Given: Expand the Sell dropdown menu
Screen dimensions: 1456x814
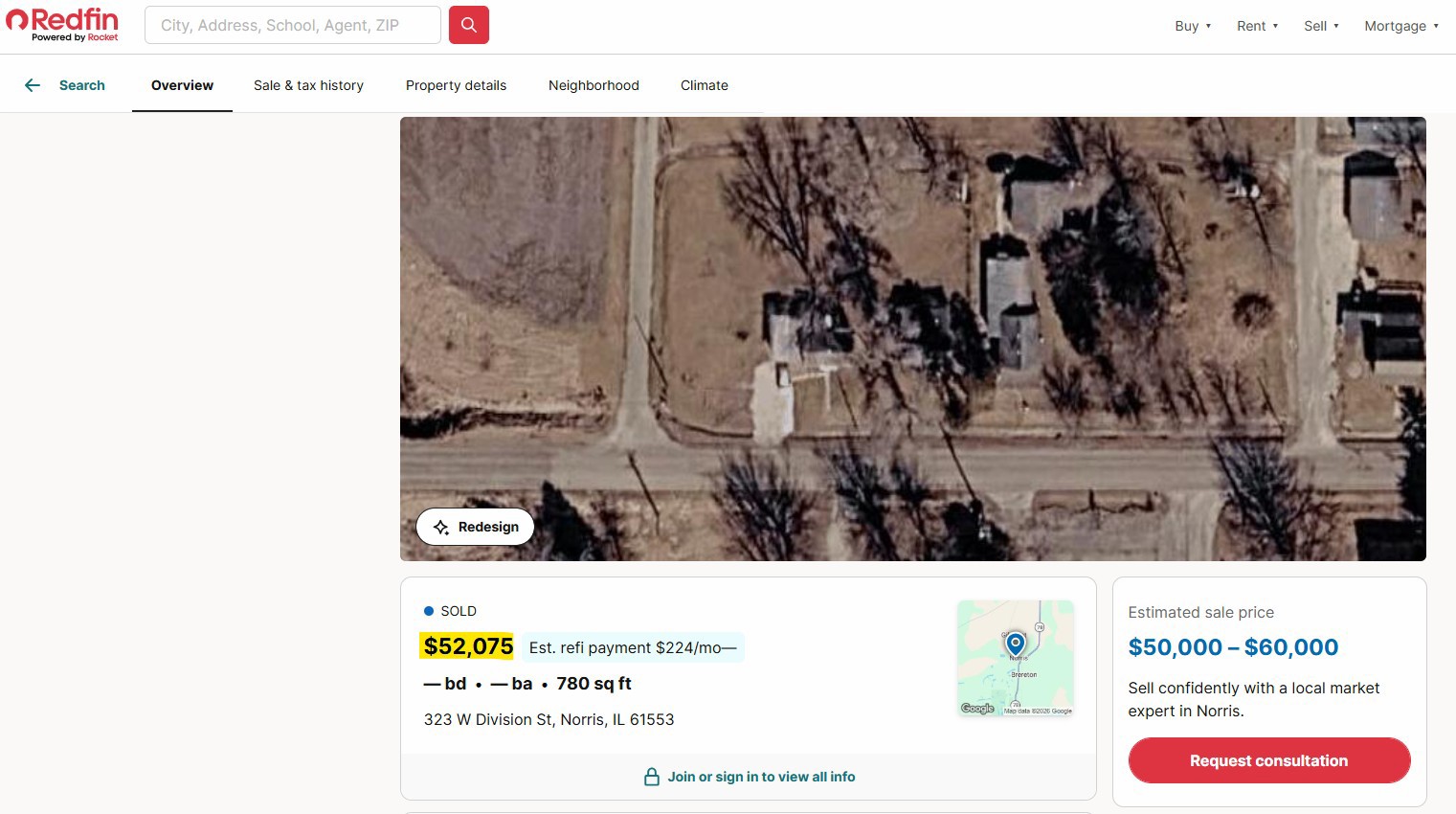Looking at the screenshot, I should click(x=1321, y=26).
